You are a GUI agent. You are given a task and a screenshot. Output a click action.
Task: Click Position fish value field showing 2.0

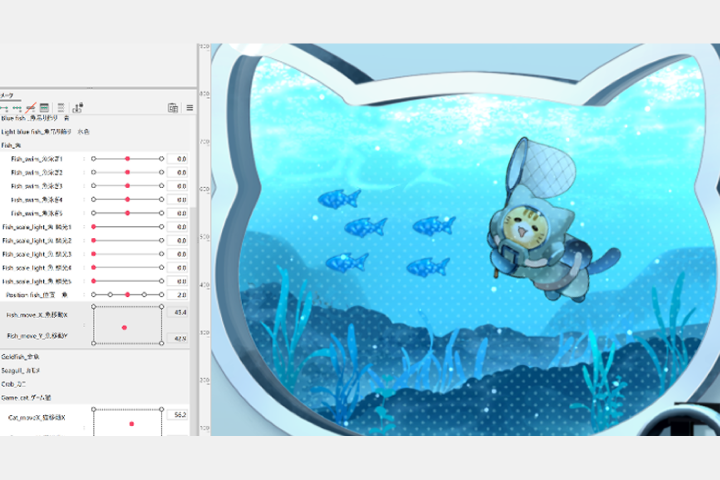tap(178, 295)
